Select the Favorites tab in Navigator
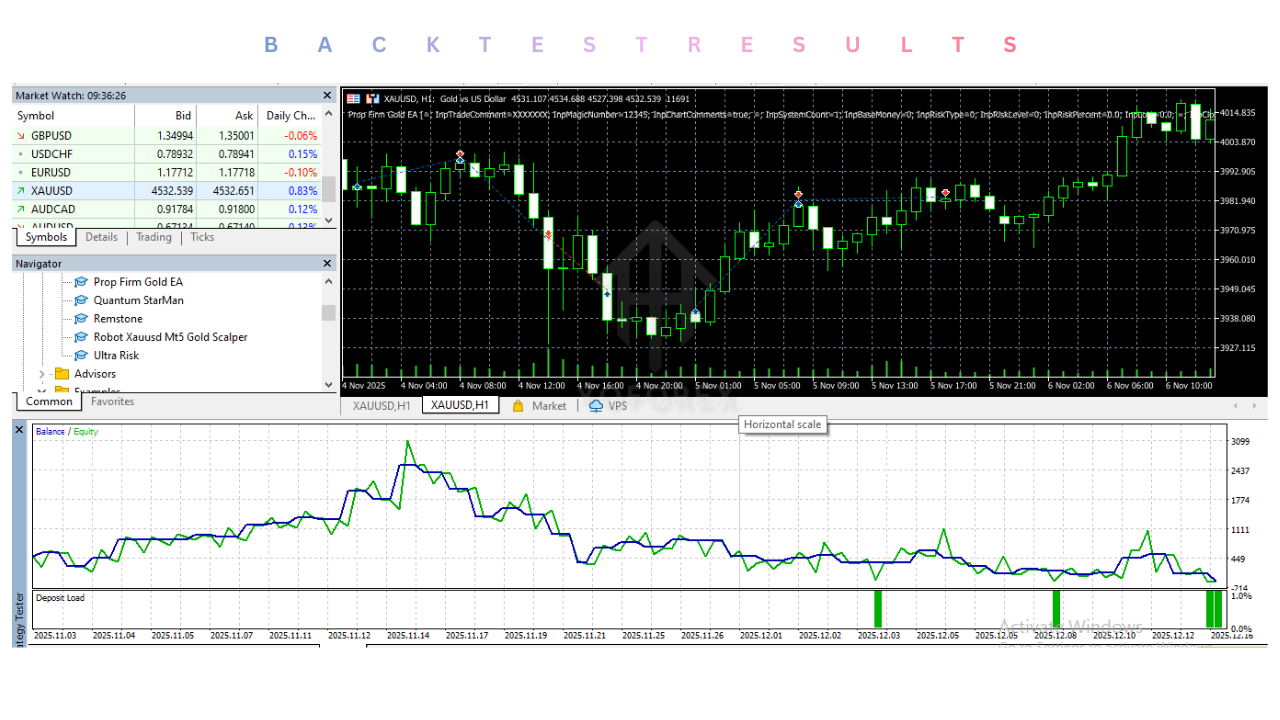This screenshot has height=720, width=1280. pyautogui.click(x=111, y=401)
